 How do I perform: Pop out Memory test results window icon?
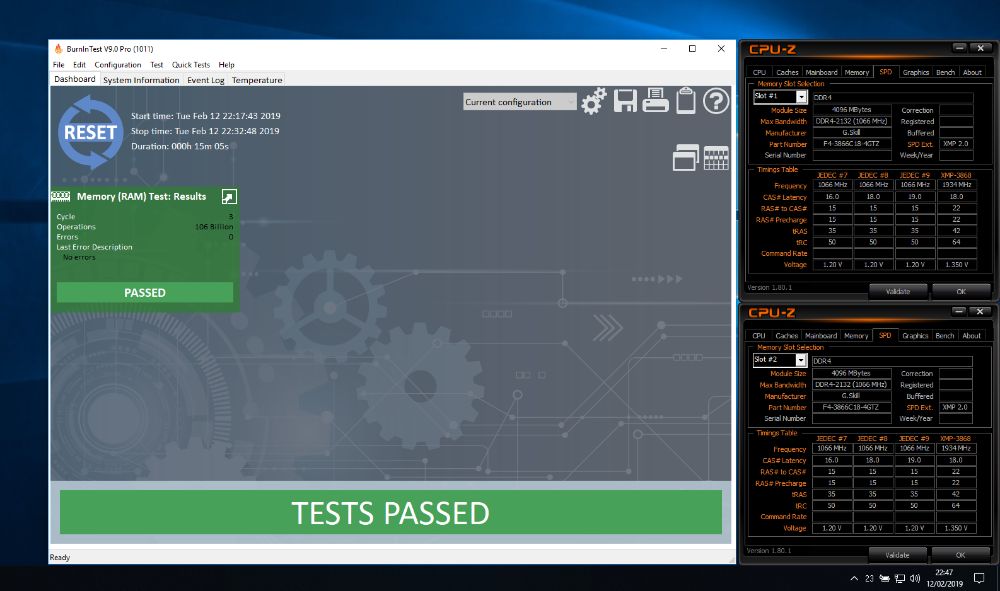tap(229, 196)
